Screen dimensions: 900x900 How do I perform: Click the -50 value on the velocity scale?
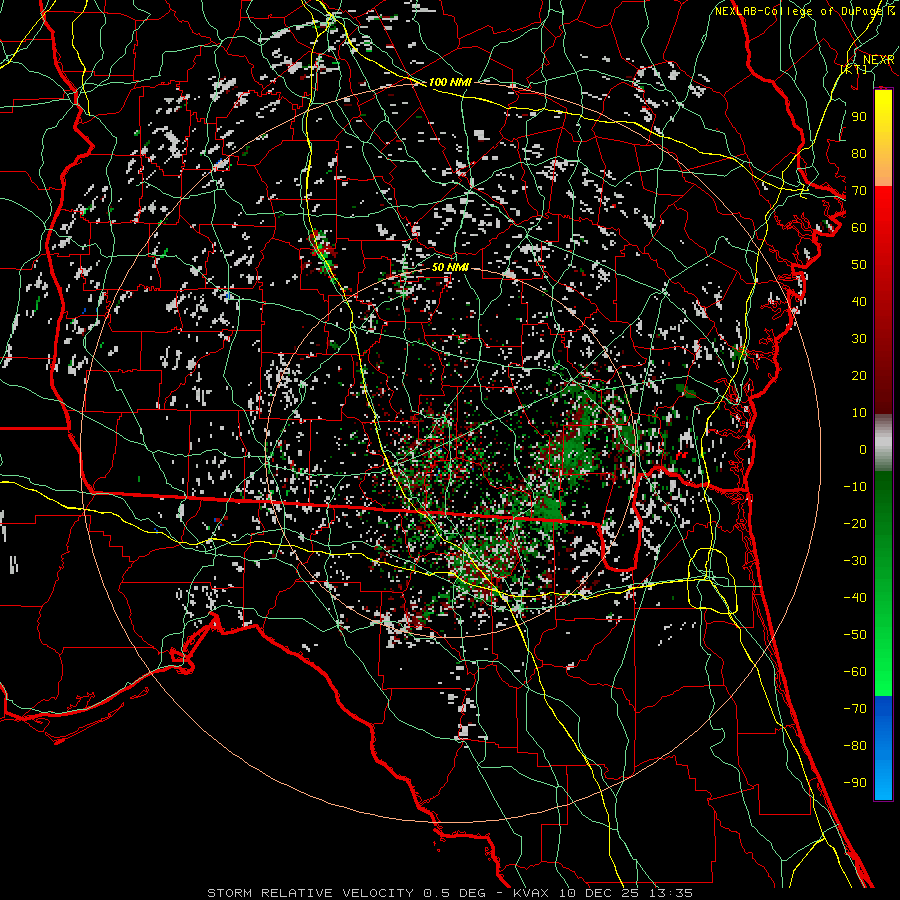coord(855,634)
